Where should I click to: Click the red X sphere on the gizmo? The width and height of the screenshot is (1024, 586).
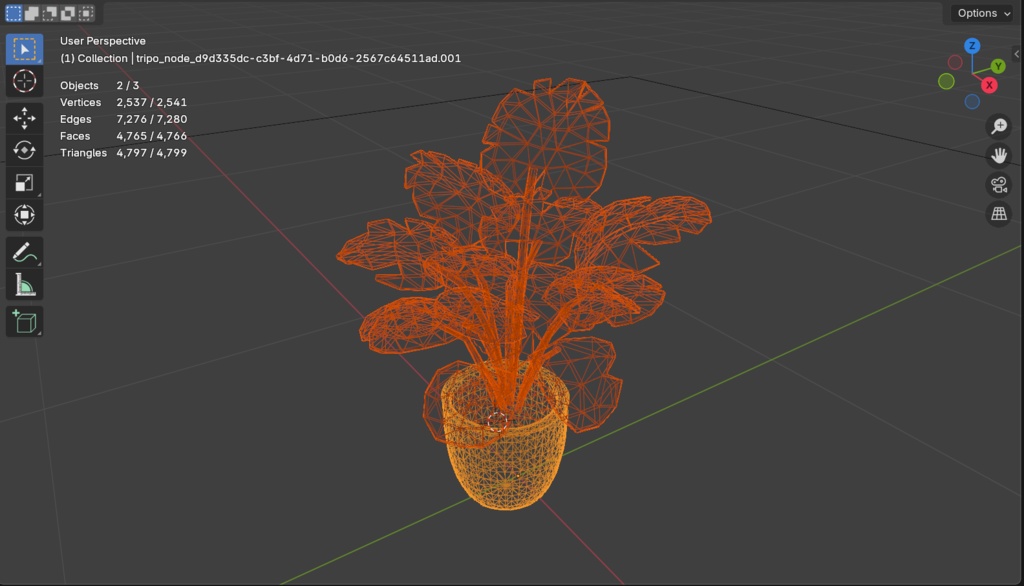pos(989,85)
